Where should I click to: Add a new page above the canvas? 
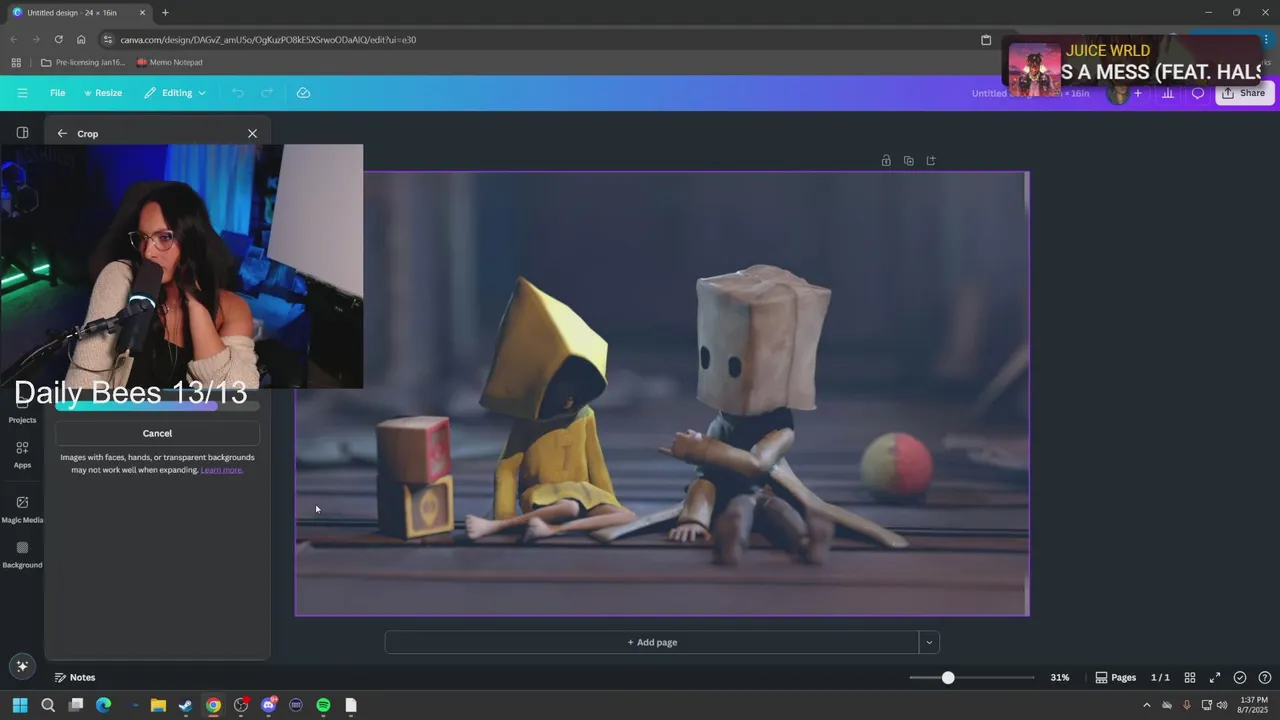[931, 160]
